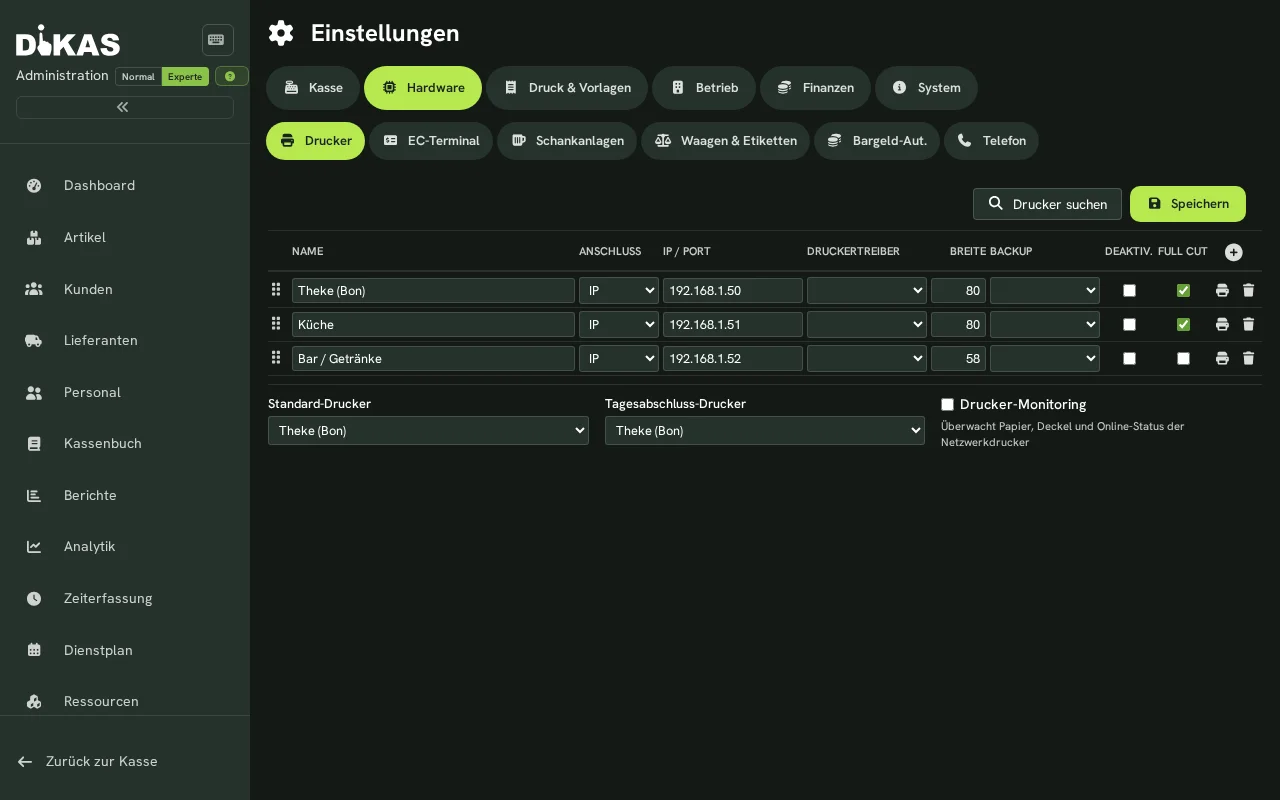The width and height of the screenshot is (1280, 800).
Task: Click the Breite field of Bar / Getränke
Action: pos(958,358)
